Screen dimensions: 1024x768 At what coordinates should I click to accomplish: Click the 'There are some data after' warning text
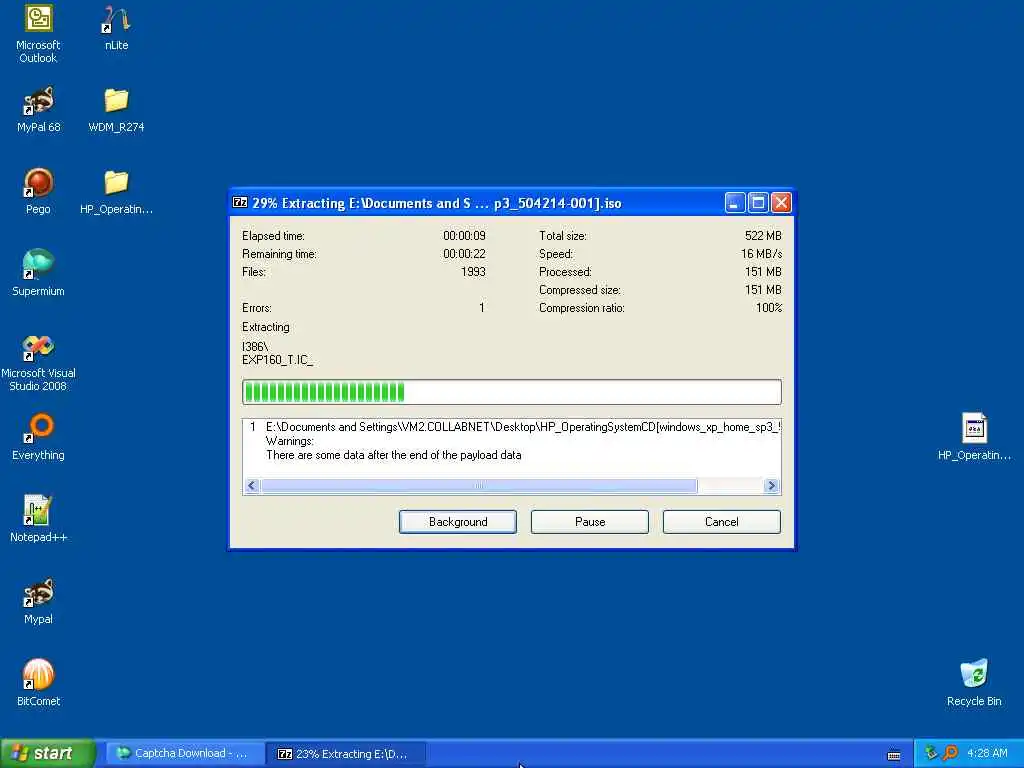click(393, 455)
